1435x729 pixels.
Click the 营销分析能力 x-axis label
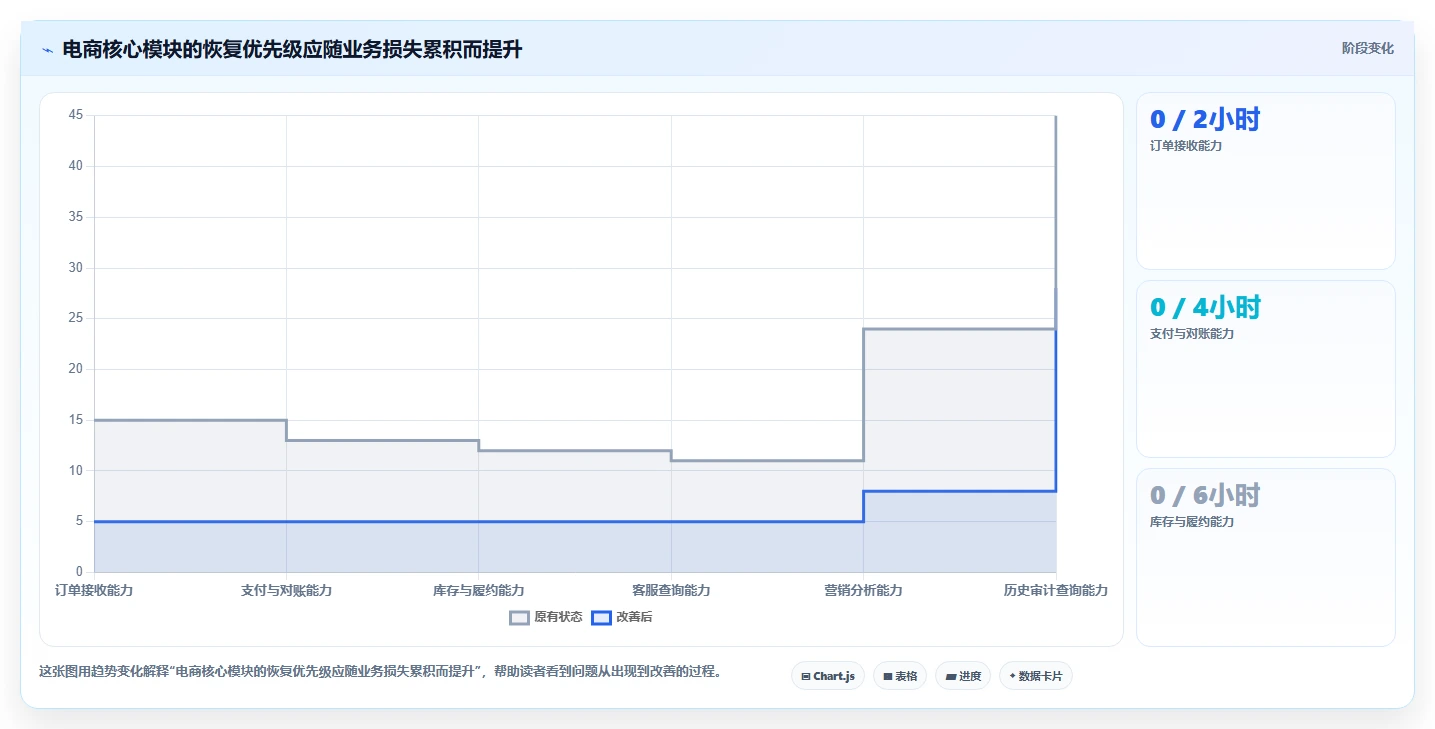(863, 591)
